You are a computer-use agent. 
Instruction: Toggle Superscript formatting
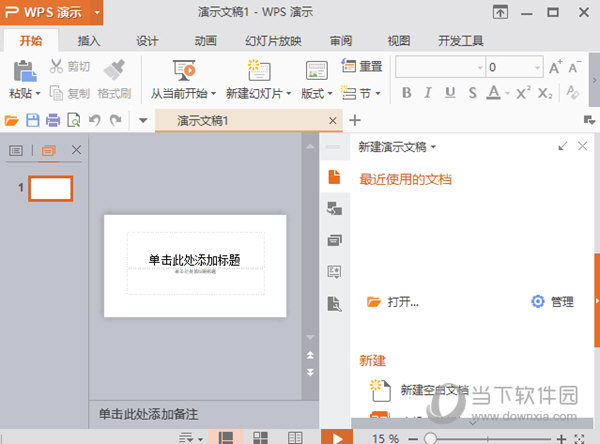(x=523, y=93)
